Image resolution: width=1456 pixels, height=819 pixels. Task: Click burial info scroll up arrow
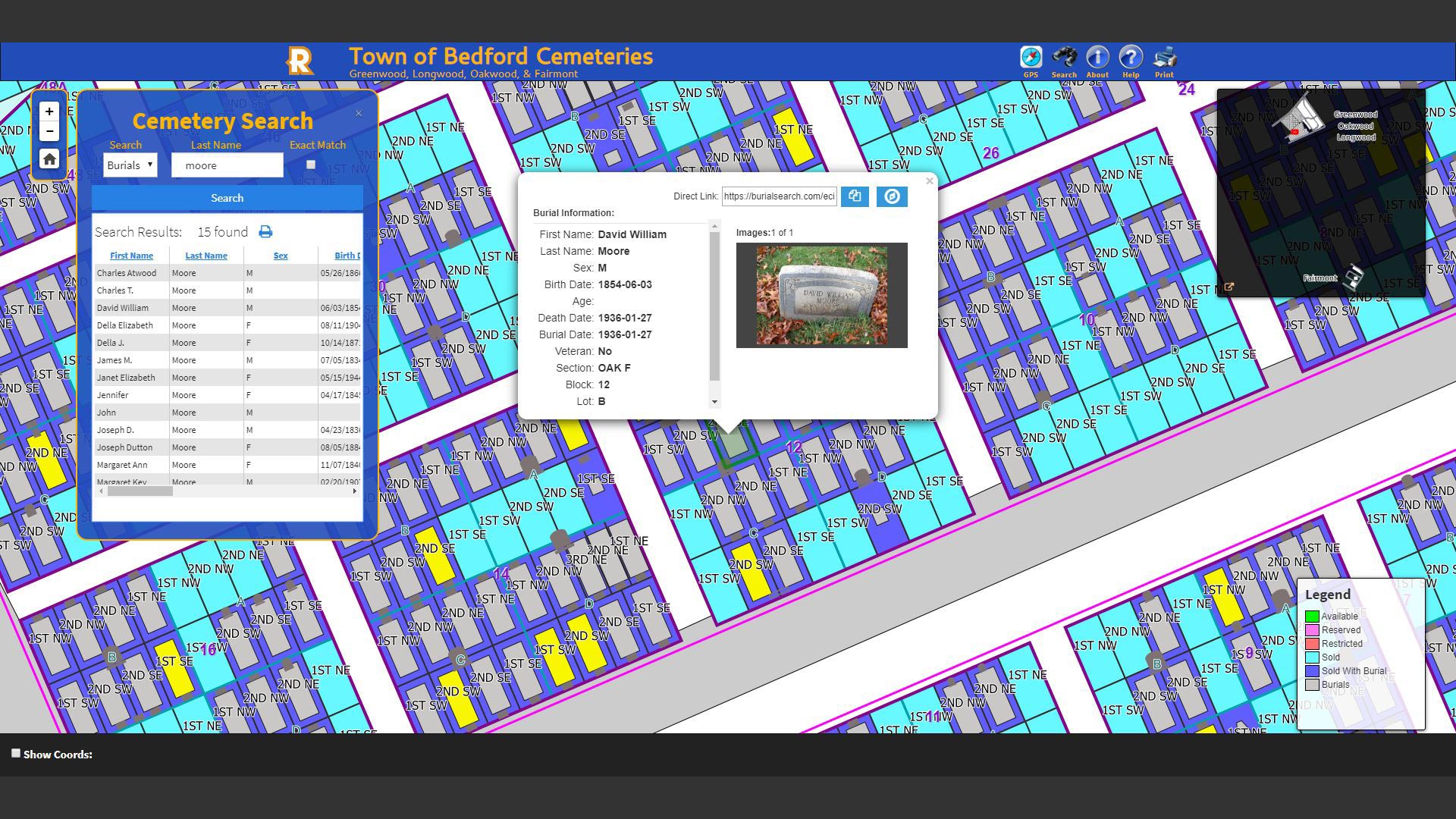(x=714, y=226)
